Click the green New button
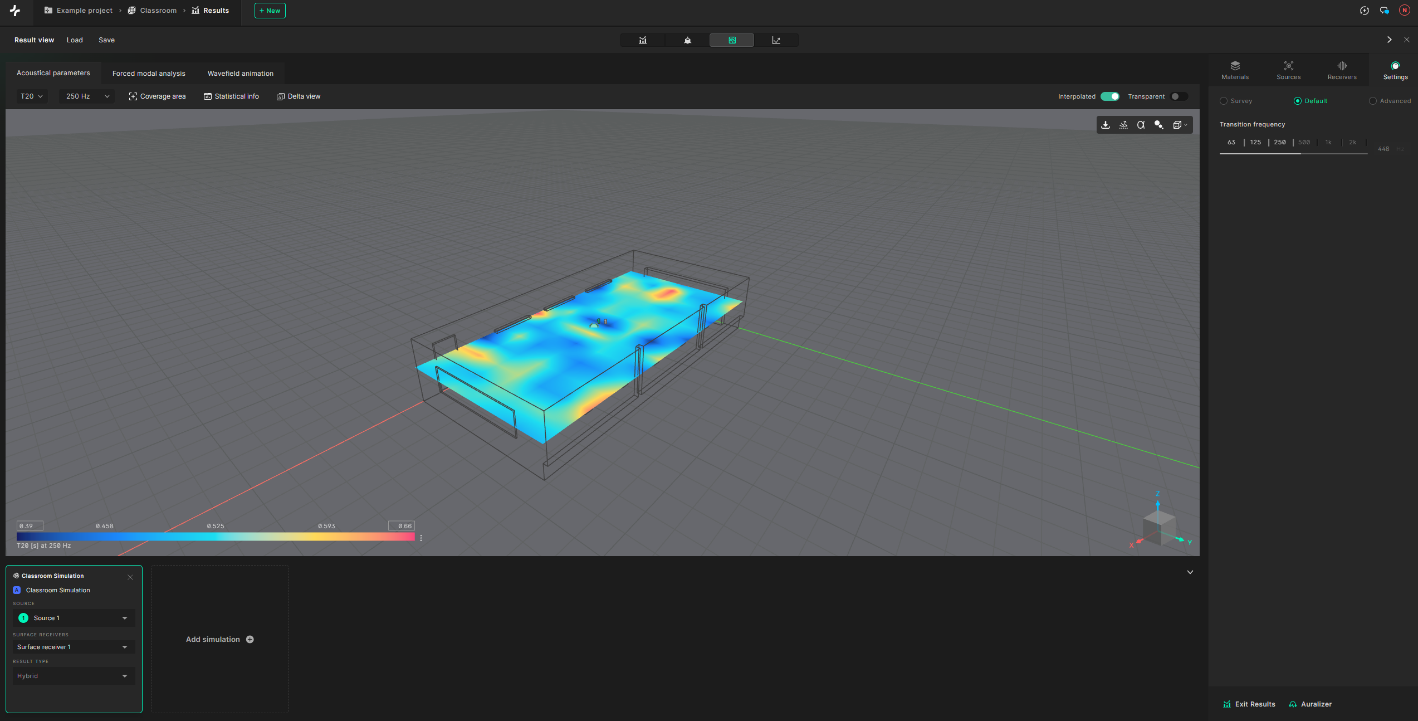1418x721 pixels. (x=270, y=10)
